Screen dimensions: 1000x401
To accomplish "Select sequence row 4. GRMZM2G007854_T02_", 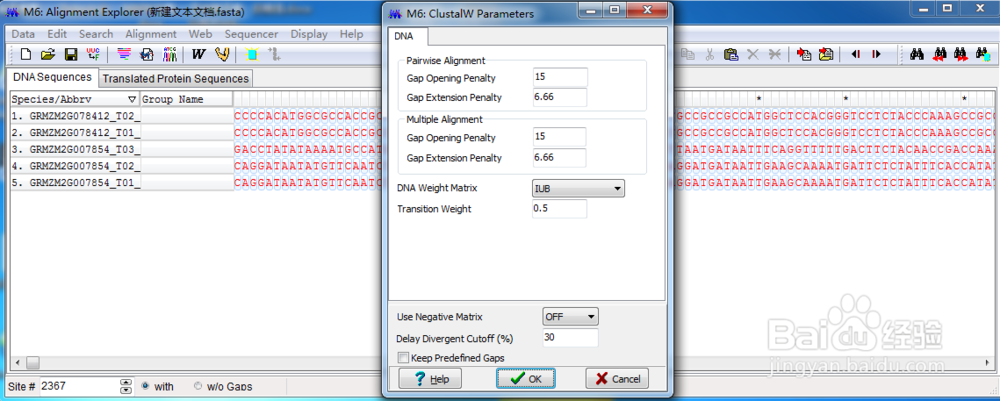I will (75, 166).
